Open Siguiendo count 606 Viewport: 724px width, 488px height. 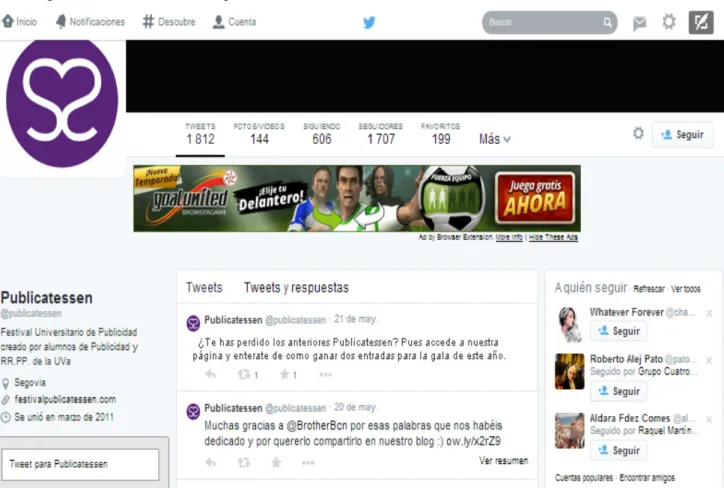click(322, 133)
